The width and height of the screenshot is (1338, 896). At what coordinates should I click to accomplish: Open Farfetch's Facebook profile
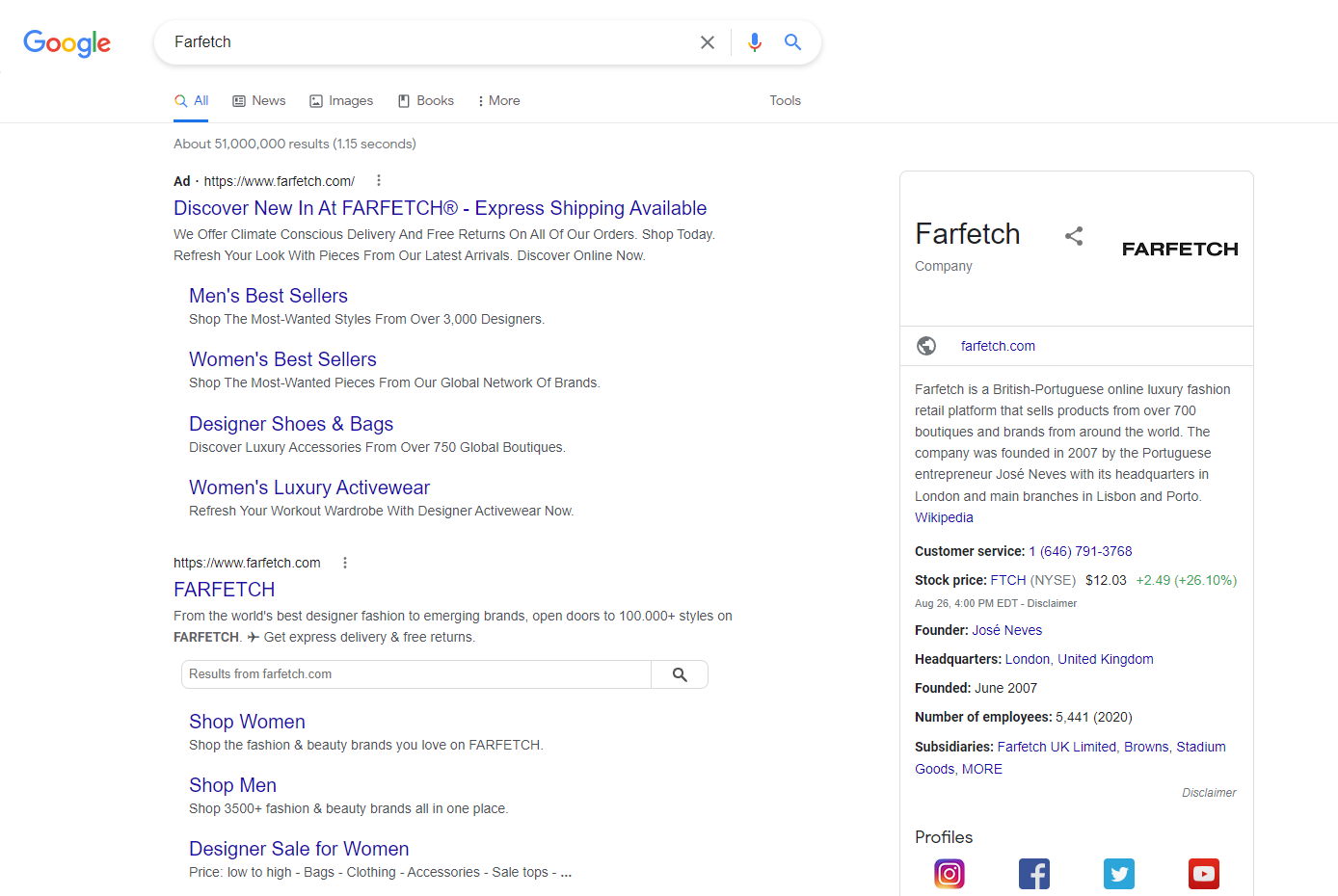(1033, 873)
